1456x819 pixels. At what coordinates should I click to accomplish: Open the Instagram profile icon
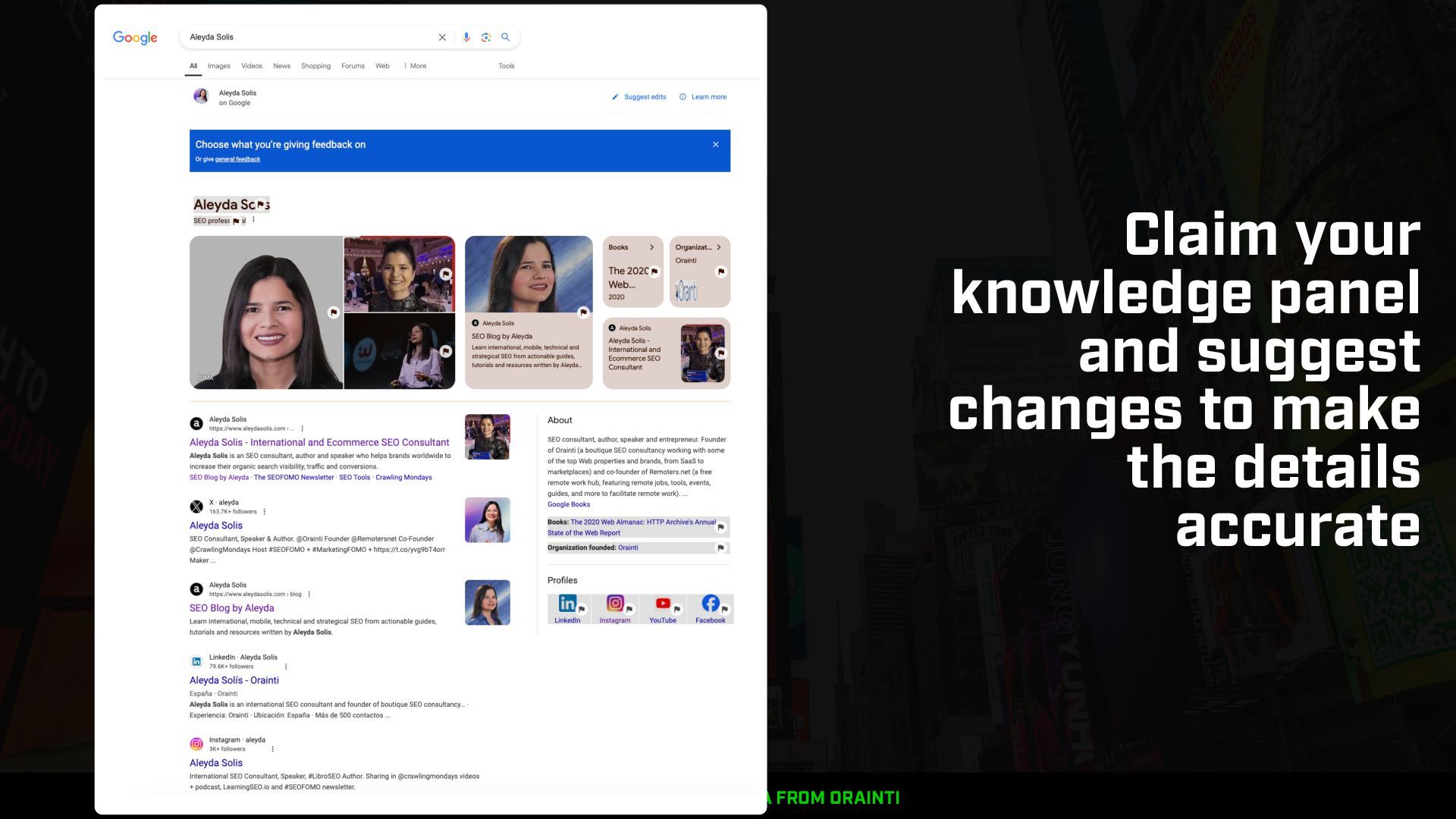click(615, 604)
